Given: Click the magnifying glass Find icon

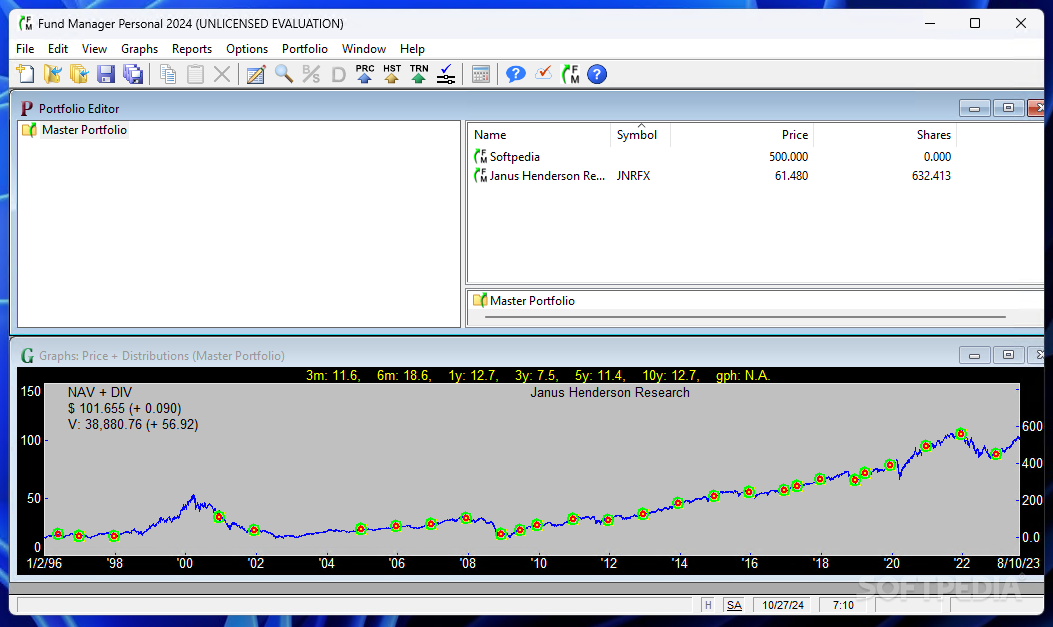Looking at the screenshot, I should tap(283, 74).
